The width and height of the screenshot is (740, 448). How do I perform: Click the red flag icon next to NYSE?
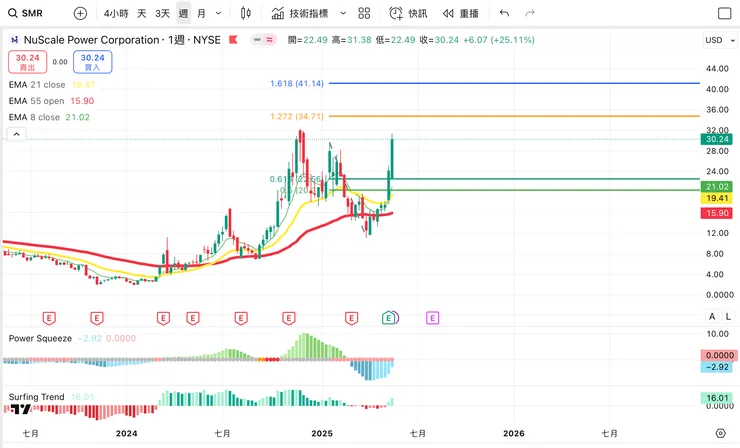[233, 40]
